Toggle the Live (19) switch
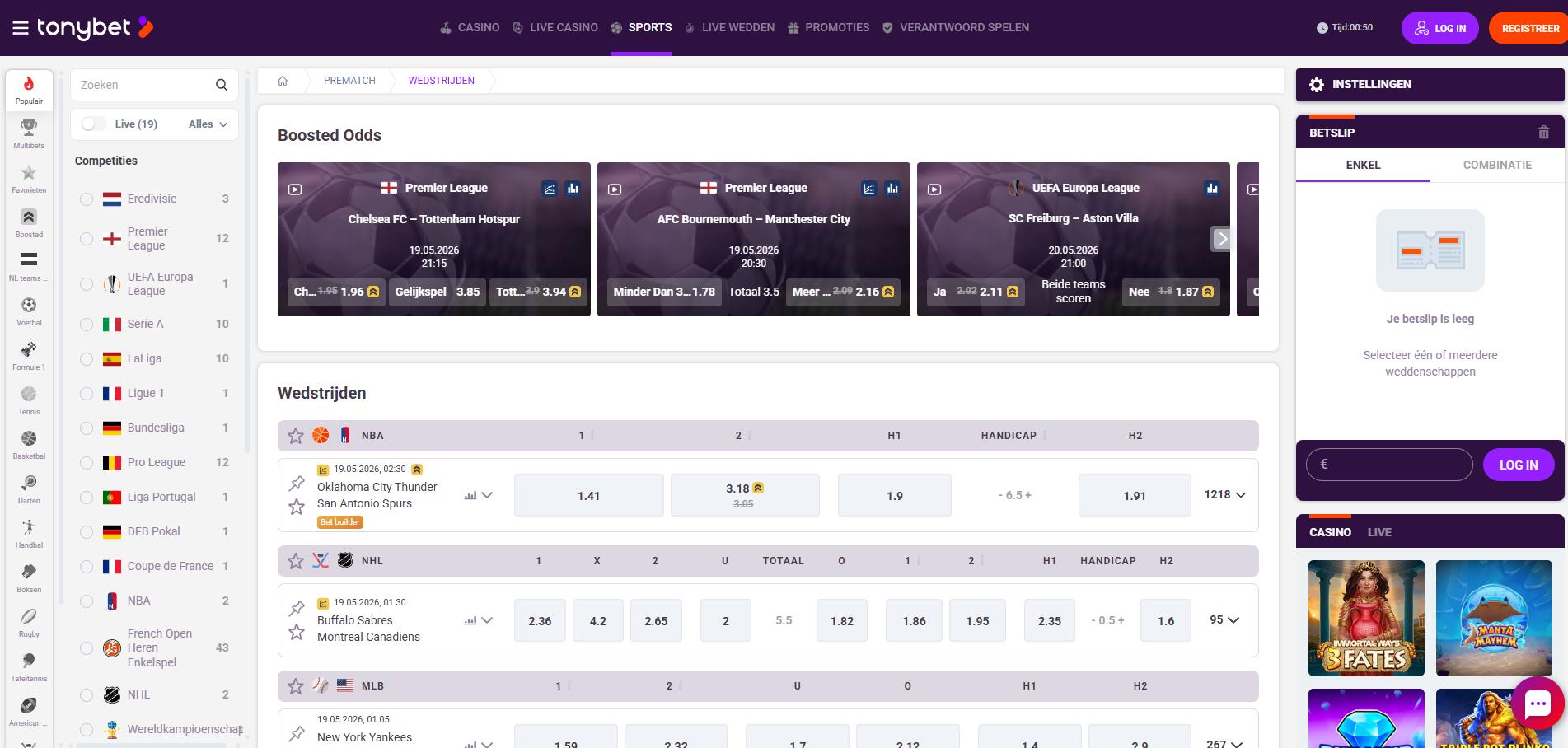Viewport: 1568px width, 748px height. (93, 124)
